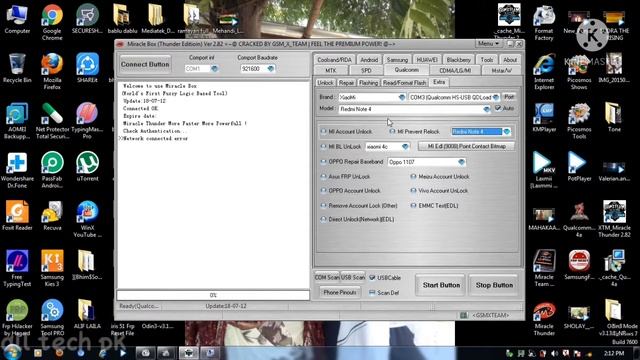Launch Wondershare Dr.Fone desktop icon
The height and width of the screenshot is (360, 640).
coord(17,169)
